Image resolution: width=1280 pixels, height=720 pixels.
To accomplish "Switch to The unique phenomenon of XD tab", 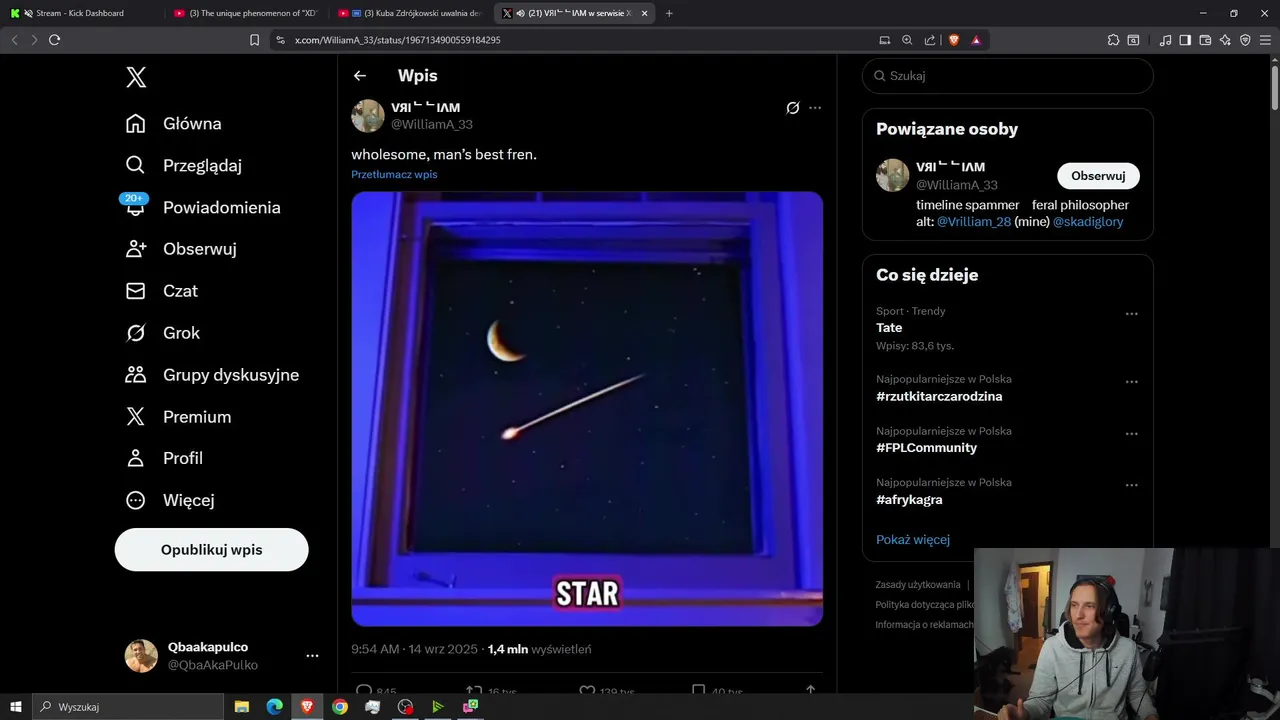I will coord(246,13).
